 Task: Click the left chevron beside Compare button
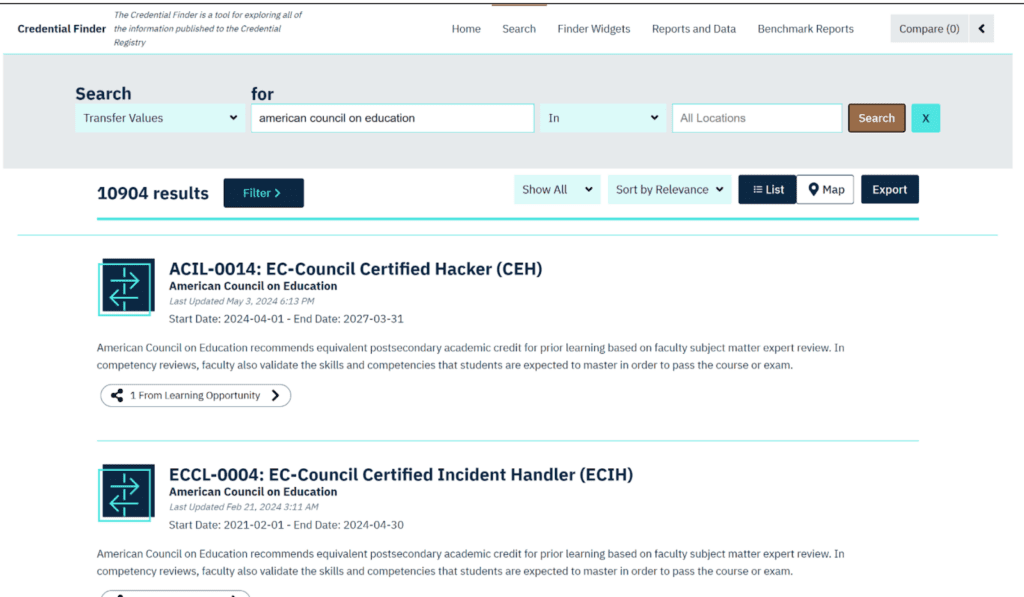(x=981, y=28)
